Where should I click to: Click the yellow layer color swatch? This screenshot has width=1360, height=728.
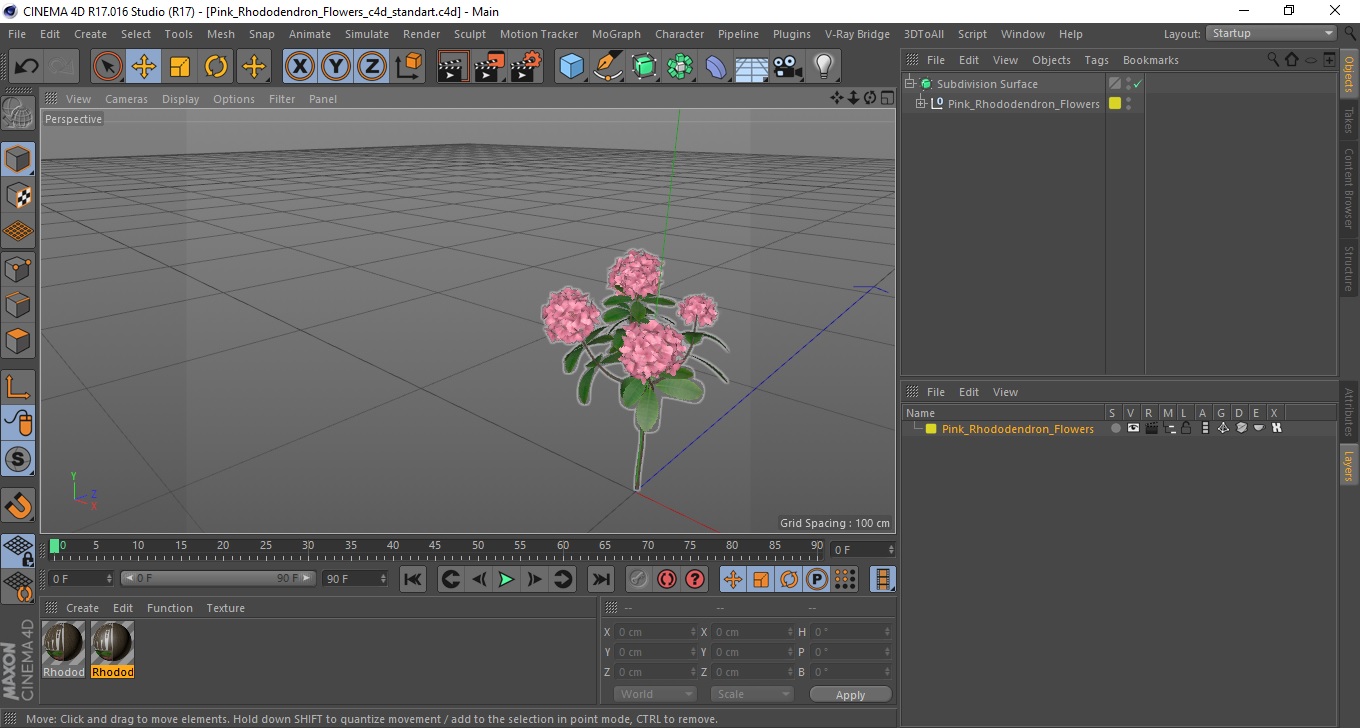(931, 429)
